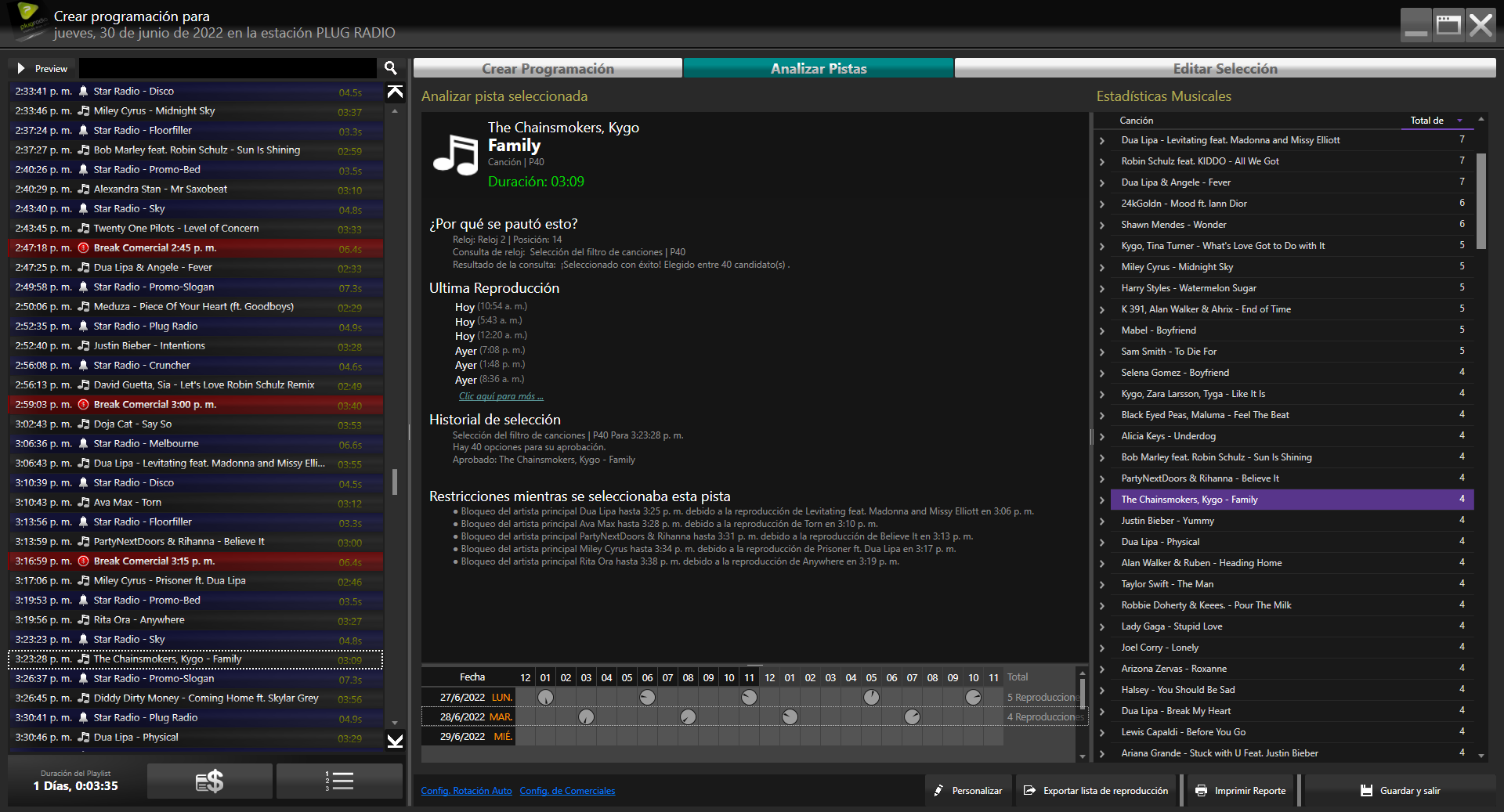The width and height of the screenshot is (1504, 812).
Task: Click the music note icon beside Ava Max - Torn
Action: coord(83,503)
